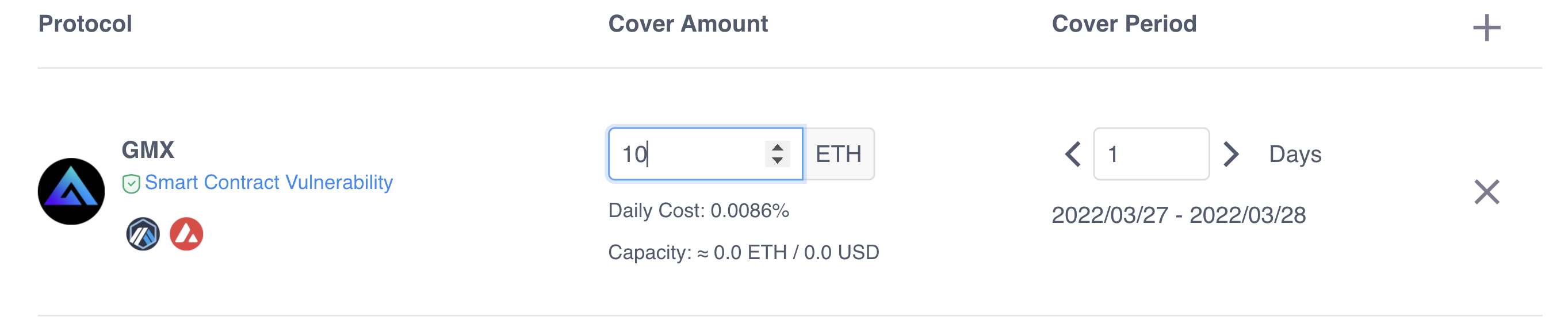Increase cover days with right chevron
The width and height of the screenshot is (1568, 332).
pyautogui.click(x=1230, y=154)
